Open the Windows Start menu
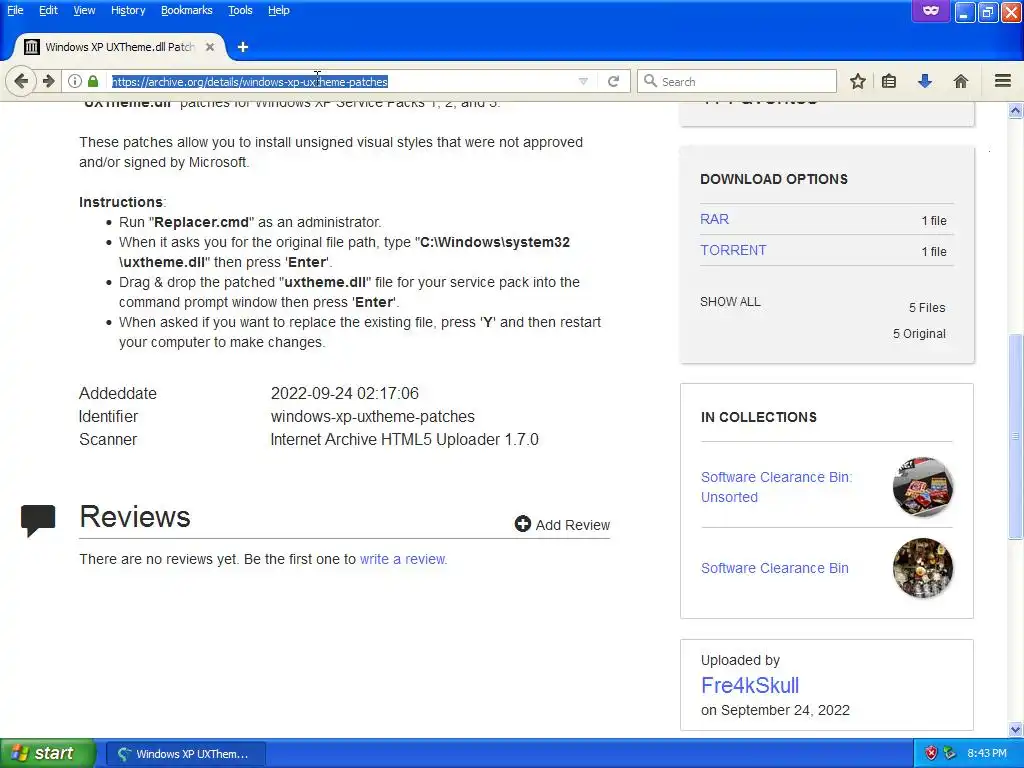This screenshot has width=1024, height=768. 47,753
